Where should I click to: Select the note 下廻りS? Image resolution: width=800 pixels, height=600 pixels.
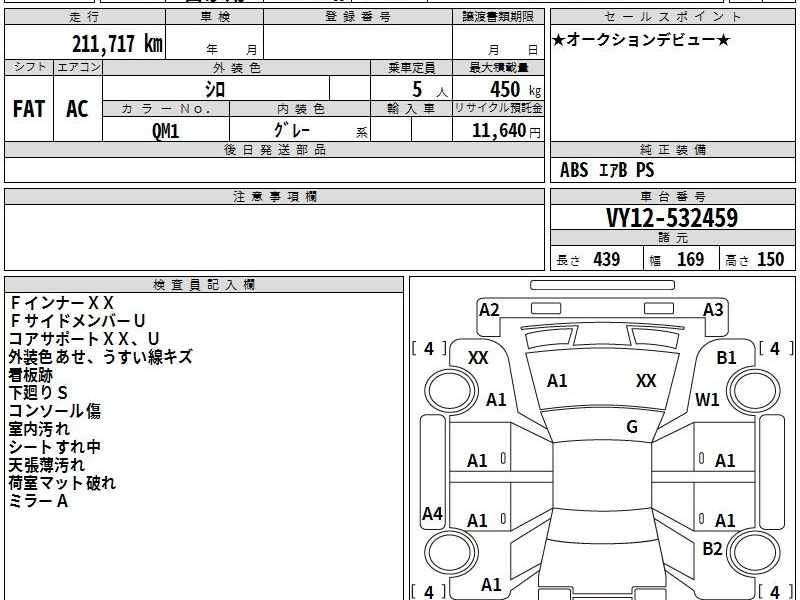point(38,393)
